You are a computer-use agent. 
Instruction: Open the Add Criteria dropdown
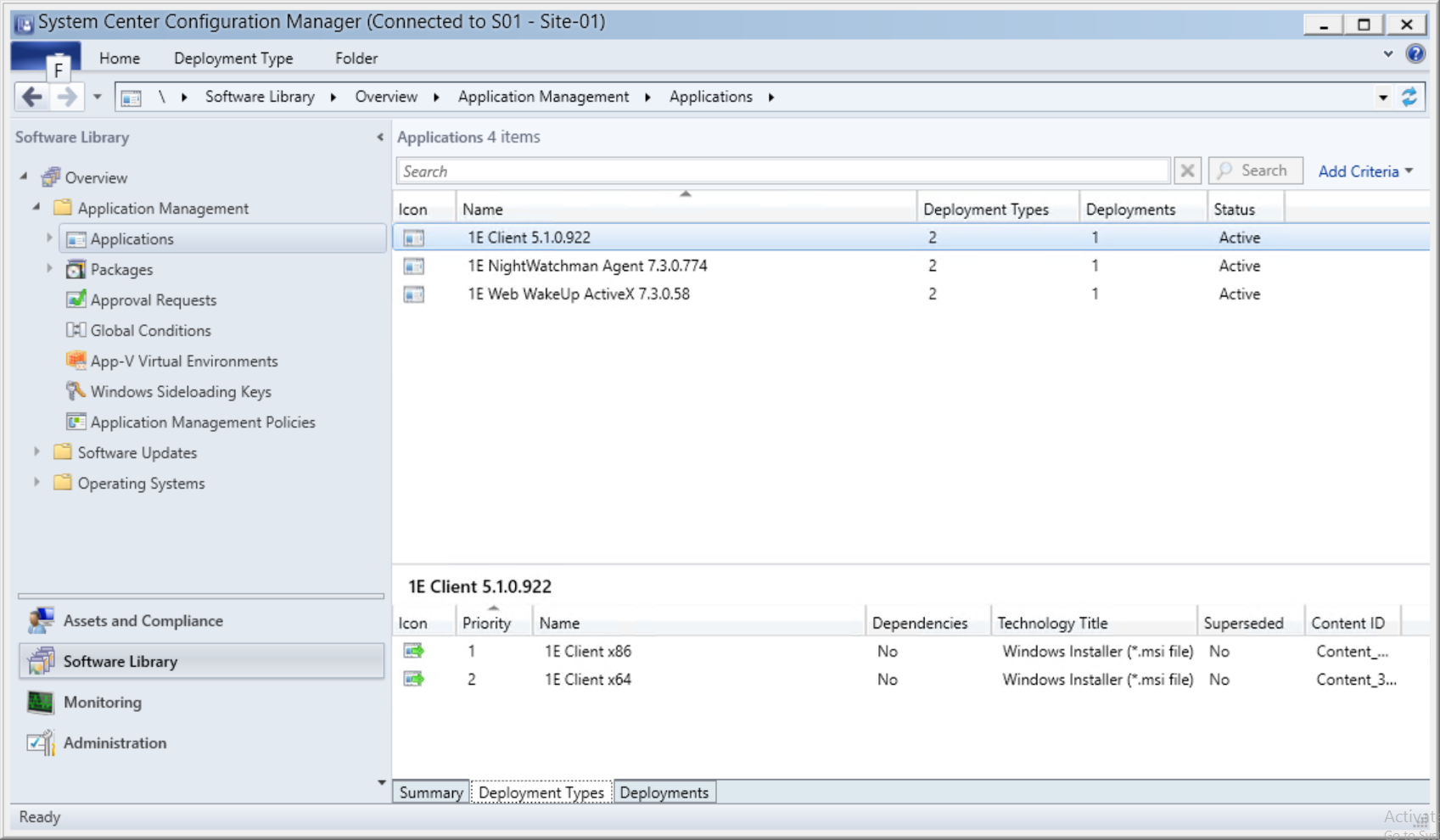(1364, 171)
